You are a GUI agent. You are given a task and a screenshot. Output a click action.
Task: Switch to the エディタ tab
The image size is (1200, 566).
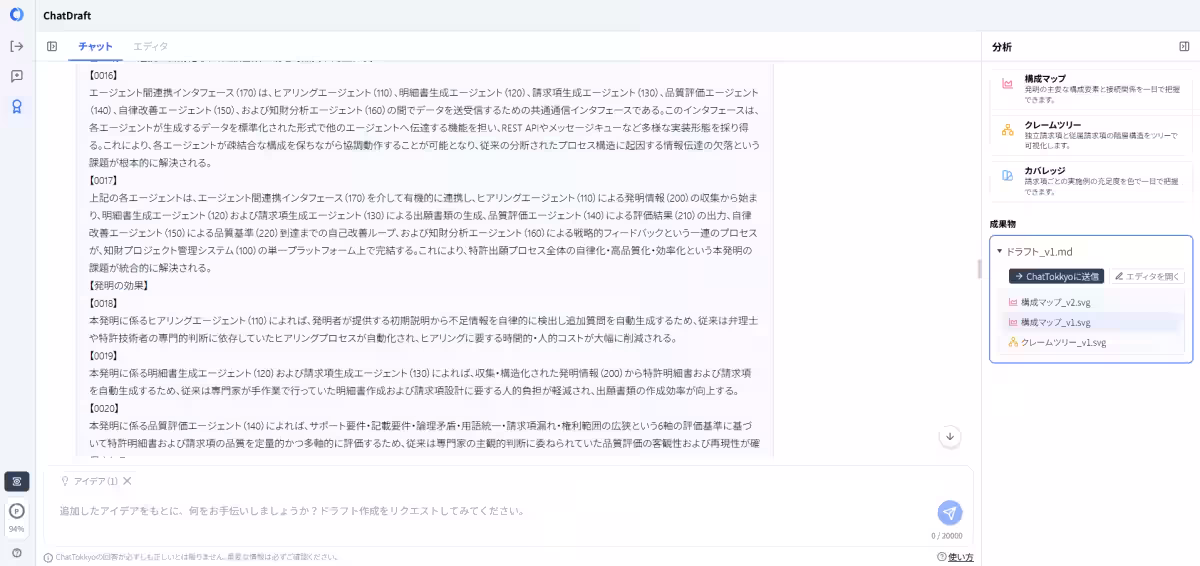tap(151, 46)
